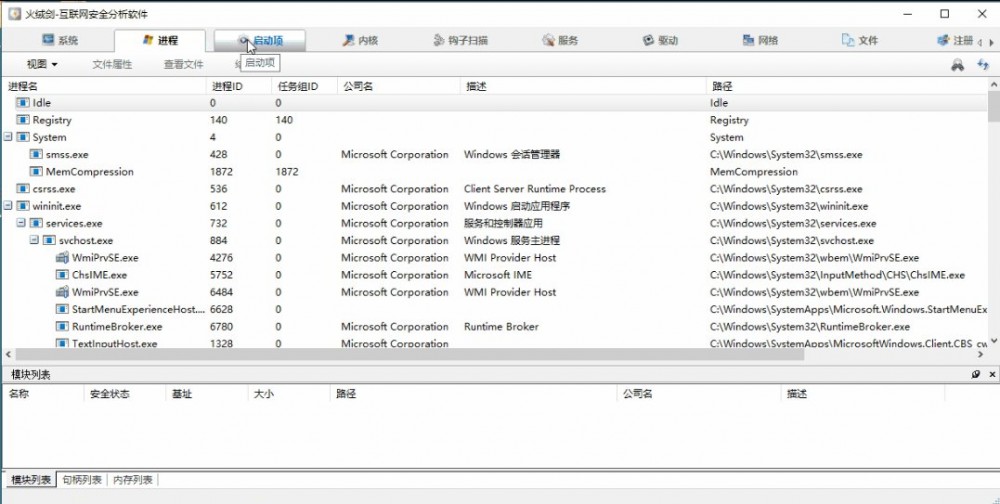Click the WmiPrvSE.exe icon with PID 6484
The image size is (1000, 504).
pyautogui.click(x=62, y=292)
